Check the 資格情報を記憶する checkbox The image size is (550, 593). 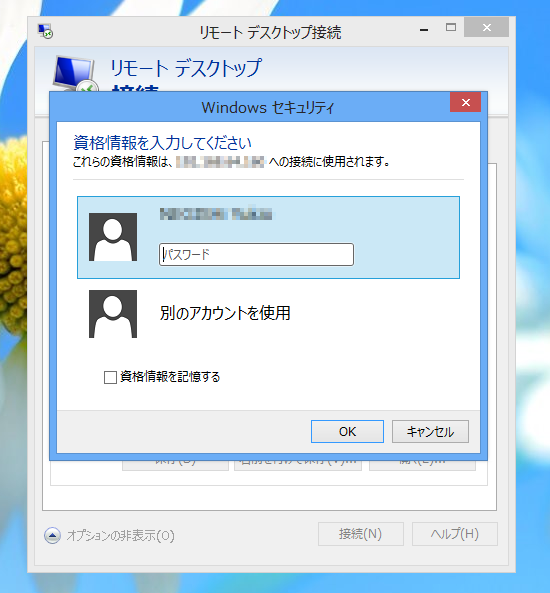(110, 377)
